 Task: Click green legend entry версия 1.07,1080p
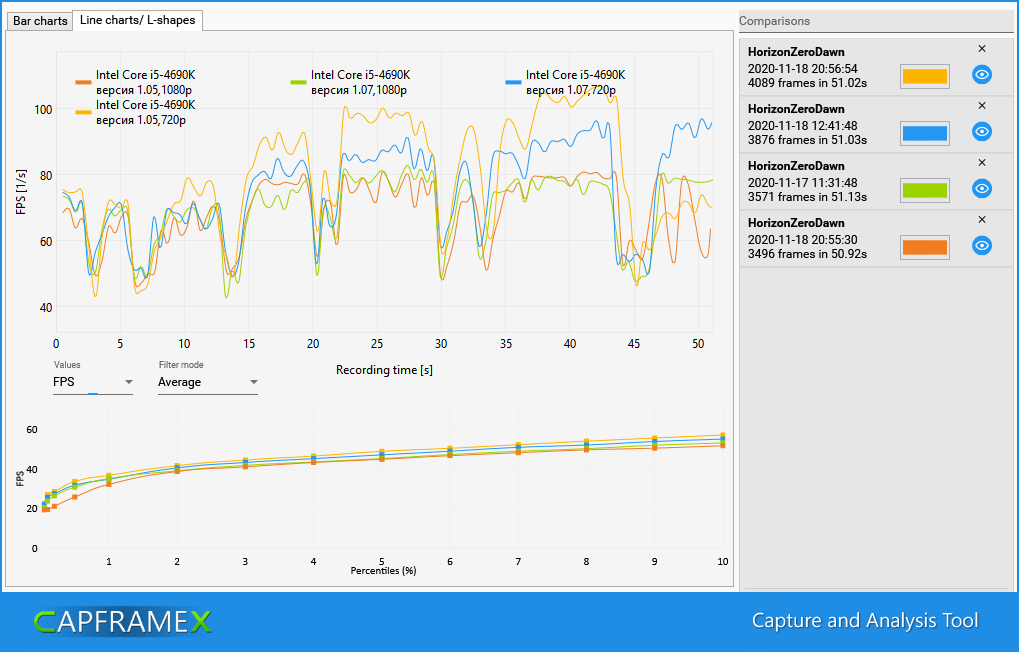tap(350, 83)
